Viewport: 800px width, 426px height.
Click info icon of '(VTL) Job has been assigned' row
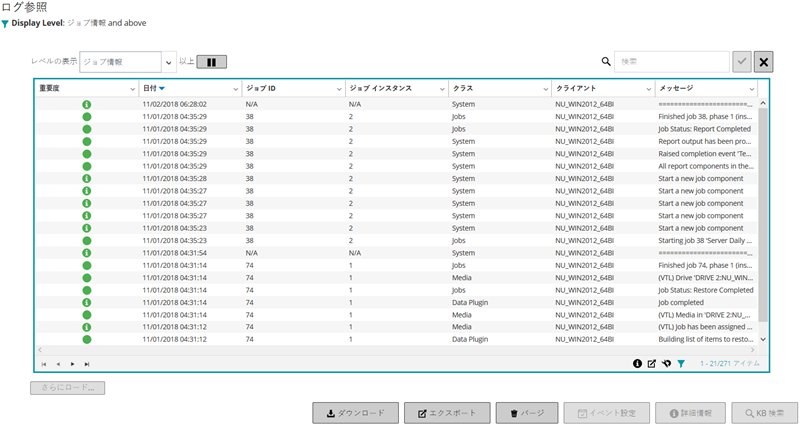87,327
